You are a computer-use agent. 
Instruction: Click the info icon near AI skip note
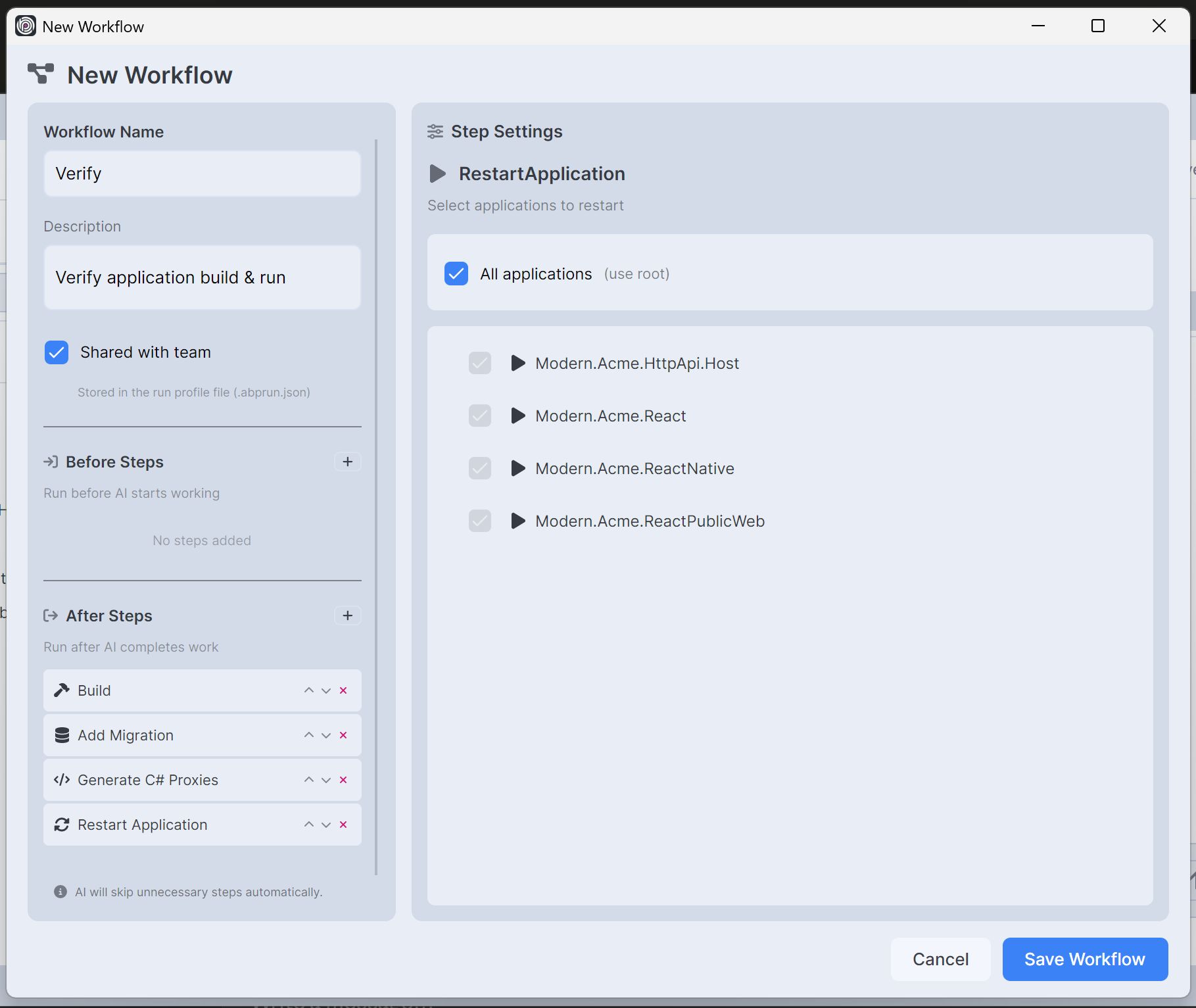60,892
